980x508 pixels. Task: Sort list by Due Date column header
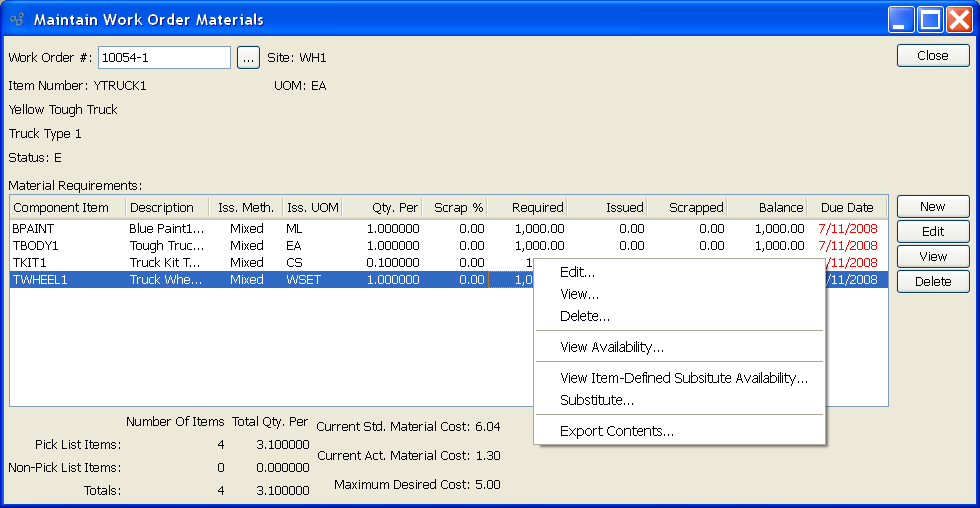(x=846, y=208)
